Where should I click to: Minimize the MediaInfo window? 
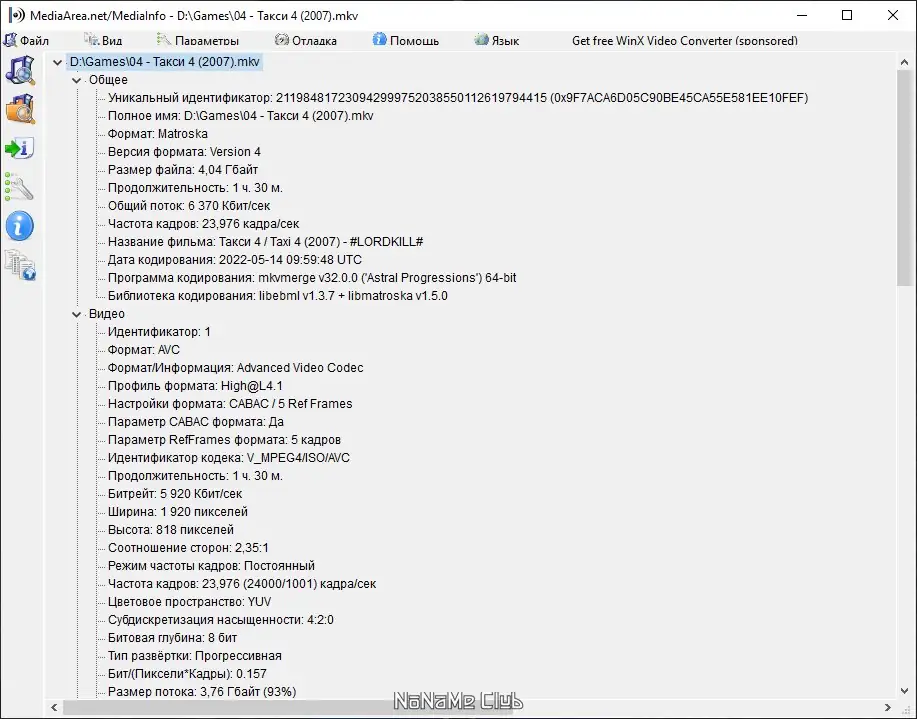[x=802, y=15]
